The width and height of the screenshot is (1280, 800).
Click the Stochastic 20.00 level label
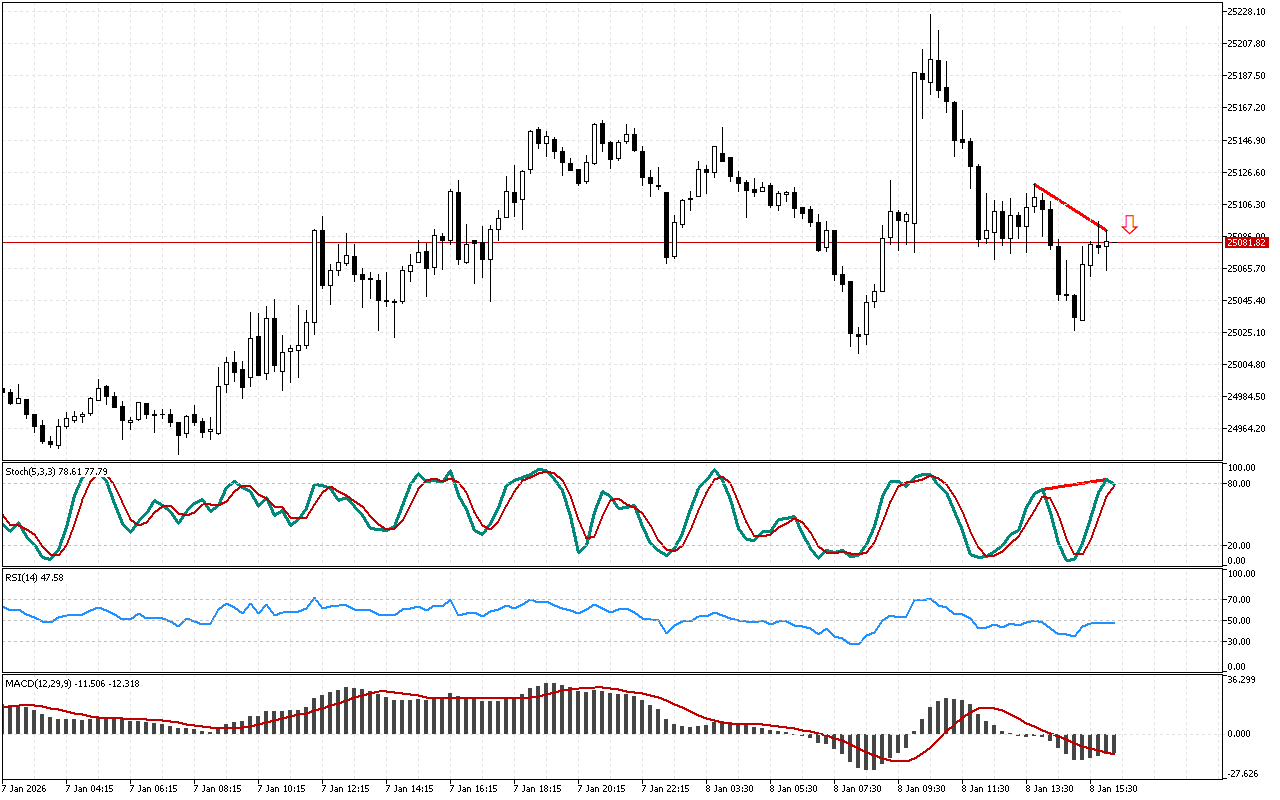click(1240, 545)
